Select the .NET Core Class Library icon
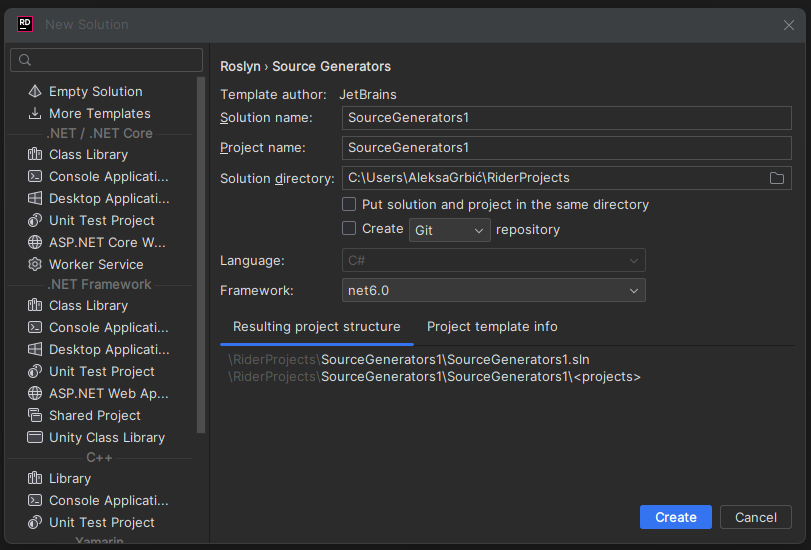The width and height of the screenshot is (811, 550). 35,154
